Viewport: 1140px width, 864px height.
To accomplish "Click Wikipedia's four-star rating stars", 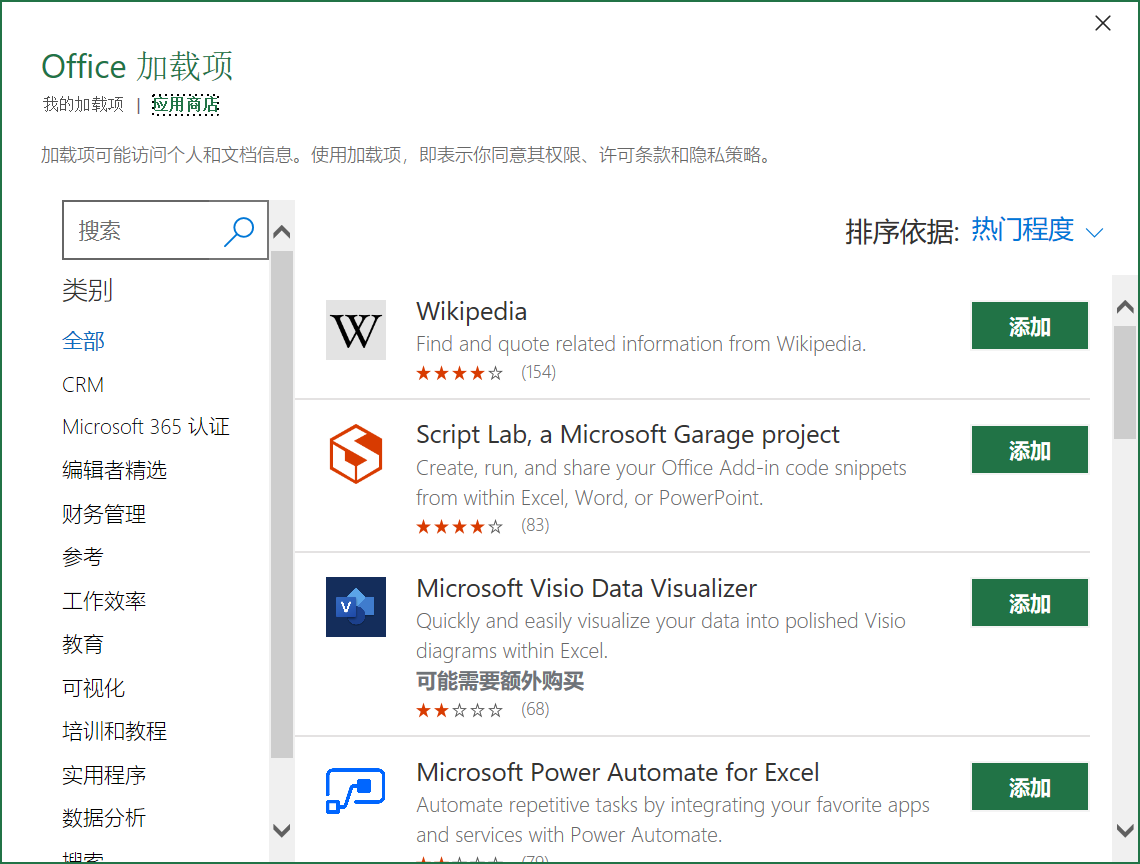I will click(x=459, y=372).
